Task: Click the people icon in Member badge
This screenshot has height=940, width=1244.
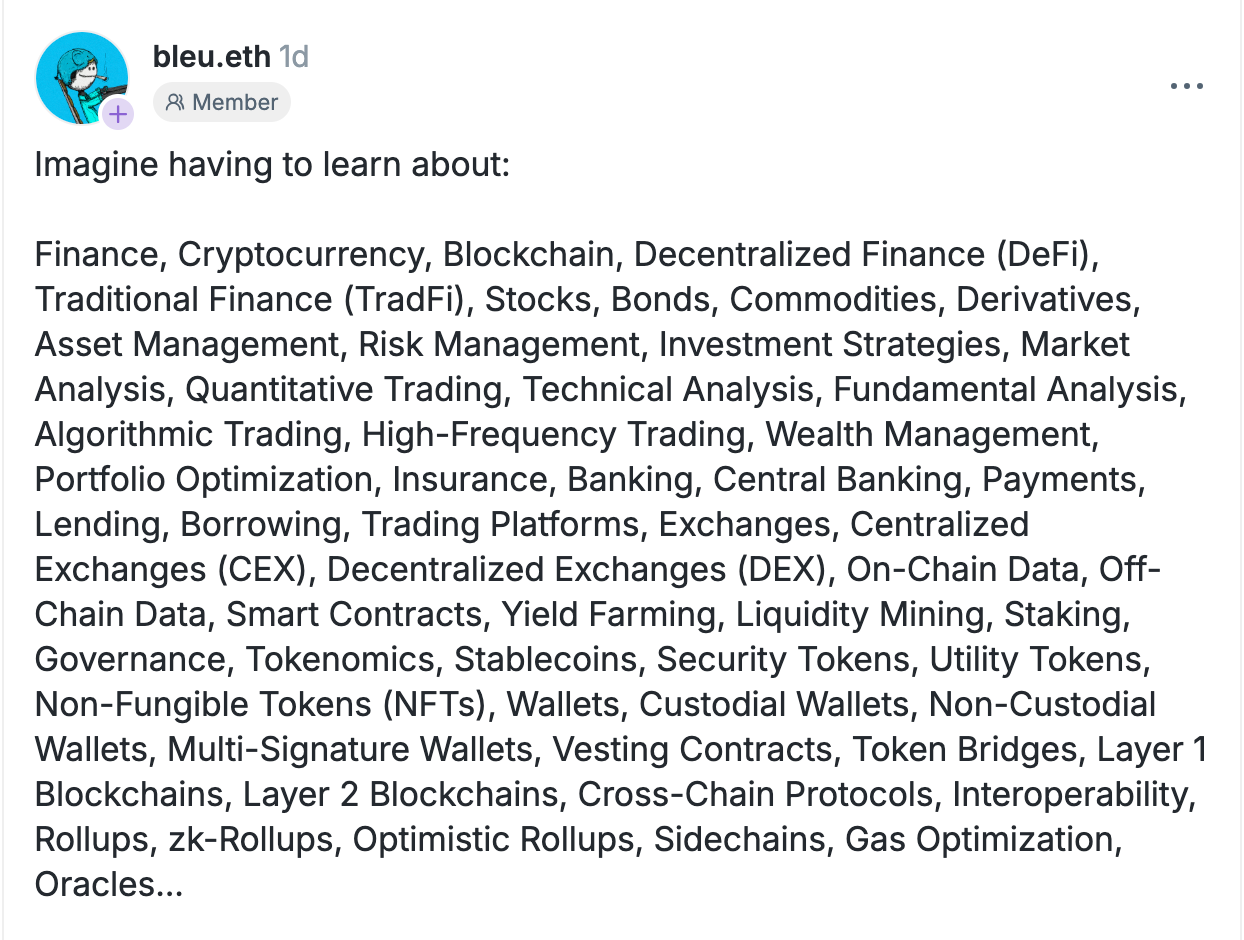Action: (x=176, y=102)
